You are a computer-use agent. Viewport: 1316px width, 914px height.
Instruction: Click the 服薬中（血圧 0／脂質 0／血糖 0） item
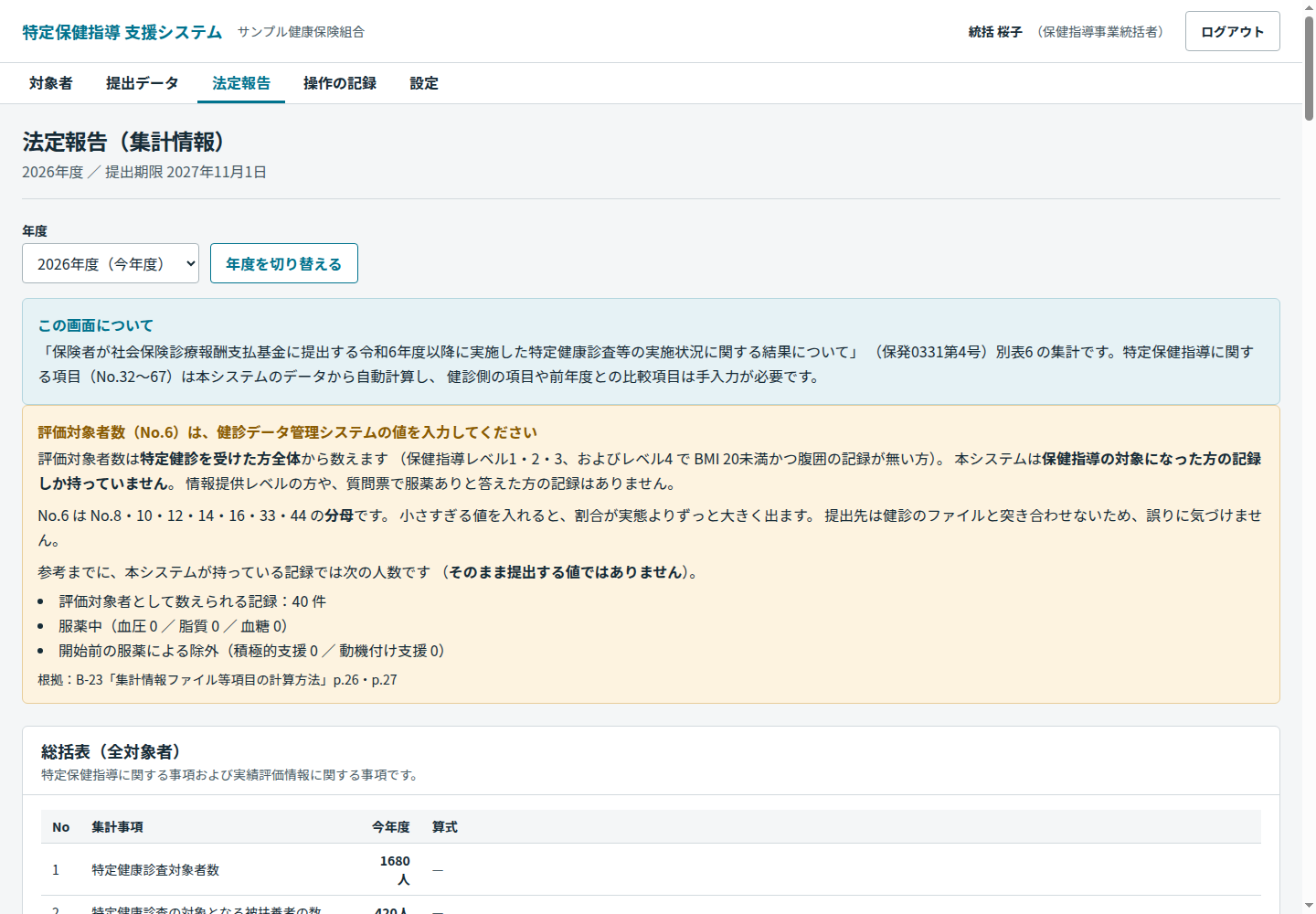pyautogui.click(x=173, y=626)
